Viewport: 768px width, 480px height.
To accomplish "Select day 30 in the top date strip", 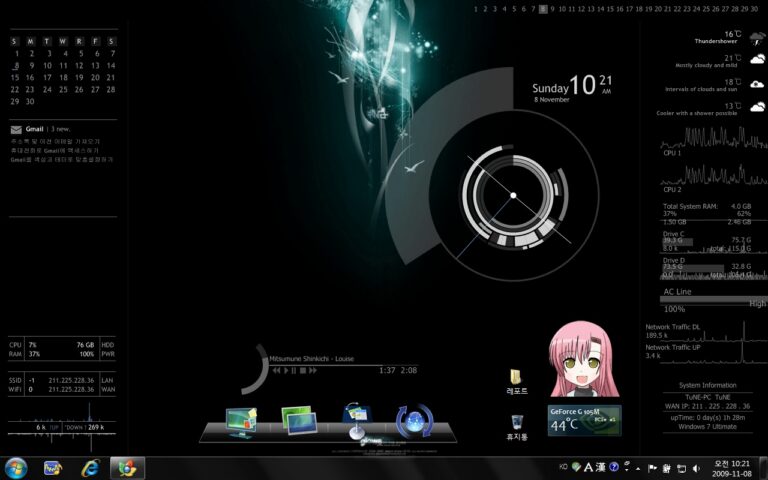I will tap(754, 9).
